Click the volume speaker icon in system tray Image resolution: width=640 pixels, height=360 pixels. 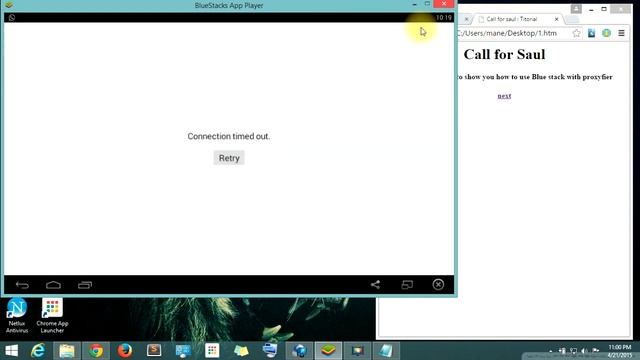pyautogui.click(x=584, y=351)
